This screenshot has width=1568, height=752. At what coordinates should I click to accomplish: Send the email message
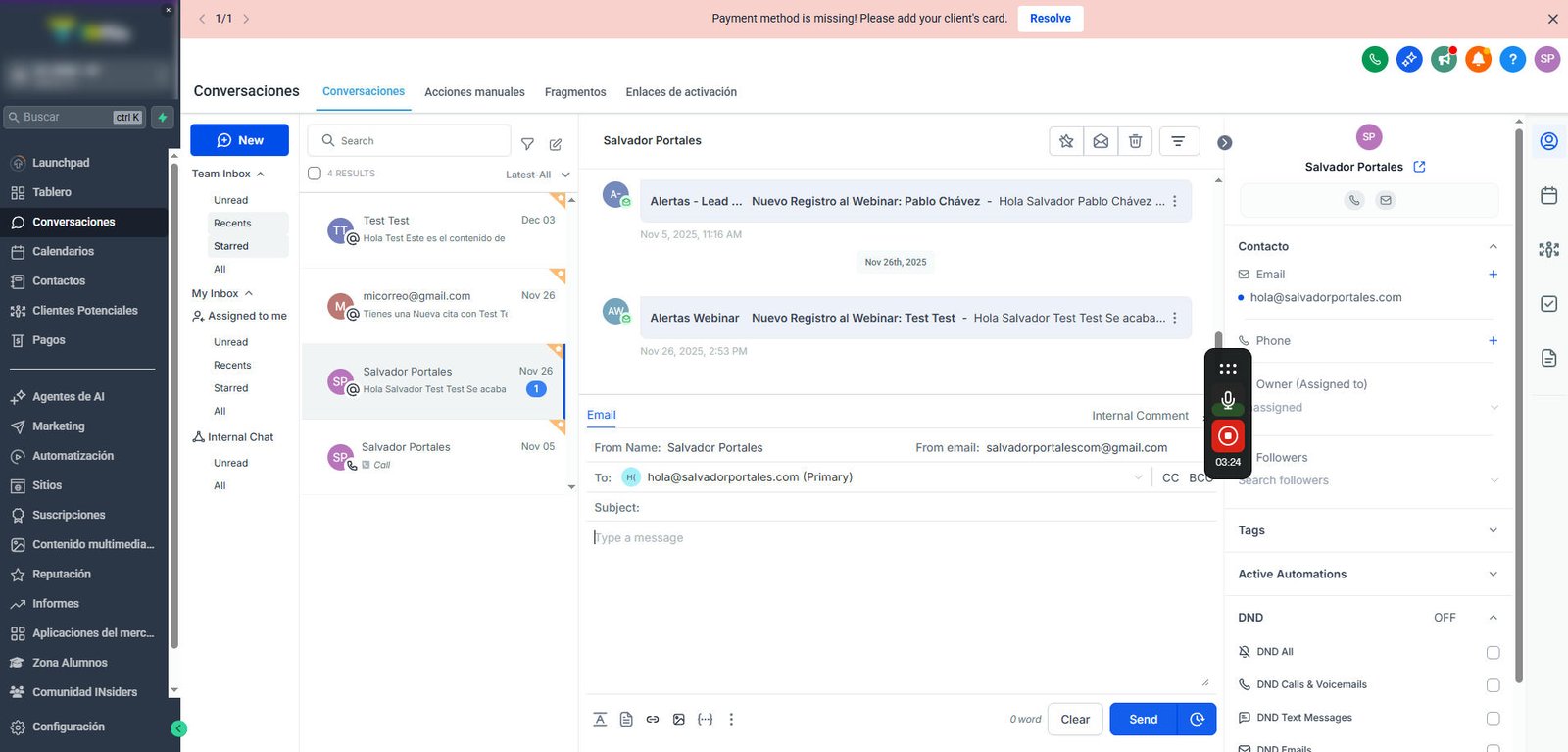(1144, 720)
